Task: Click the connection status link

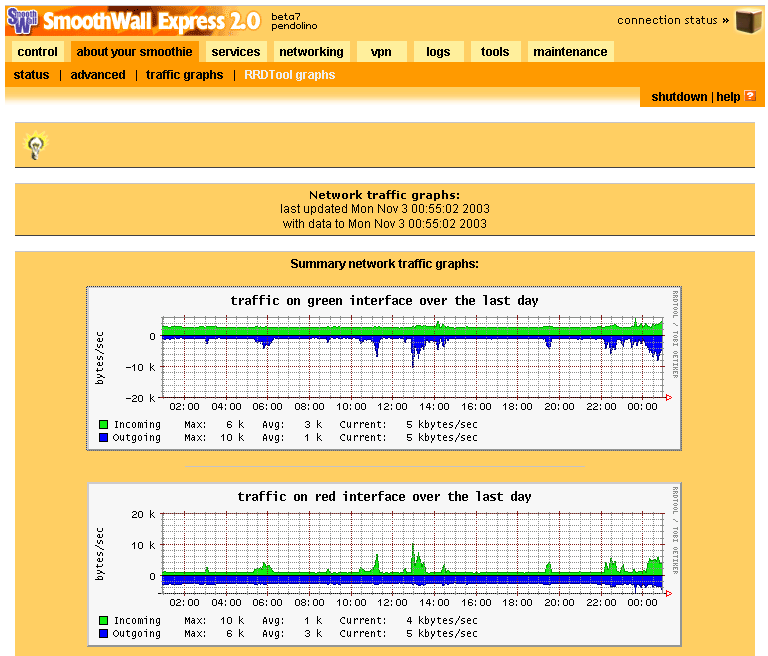Action: (x=672, y=20)
